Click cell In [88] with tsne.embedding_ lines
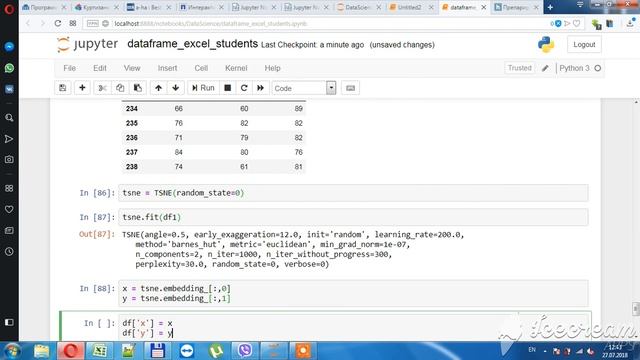Image resolution: width=640 pixels, height=360 pixels. pos(353,293)
